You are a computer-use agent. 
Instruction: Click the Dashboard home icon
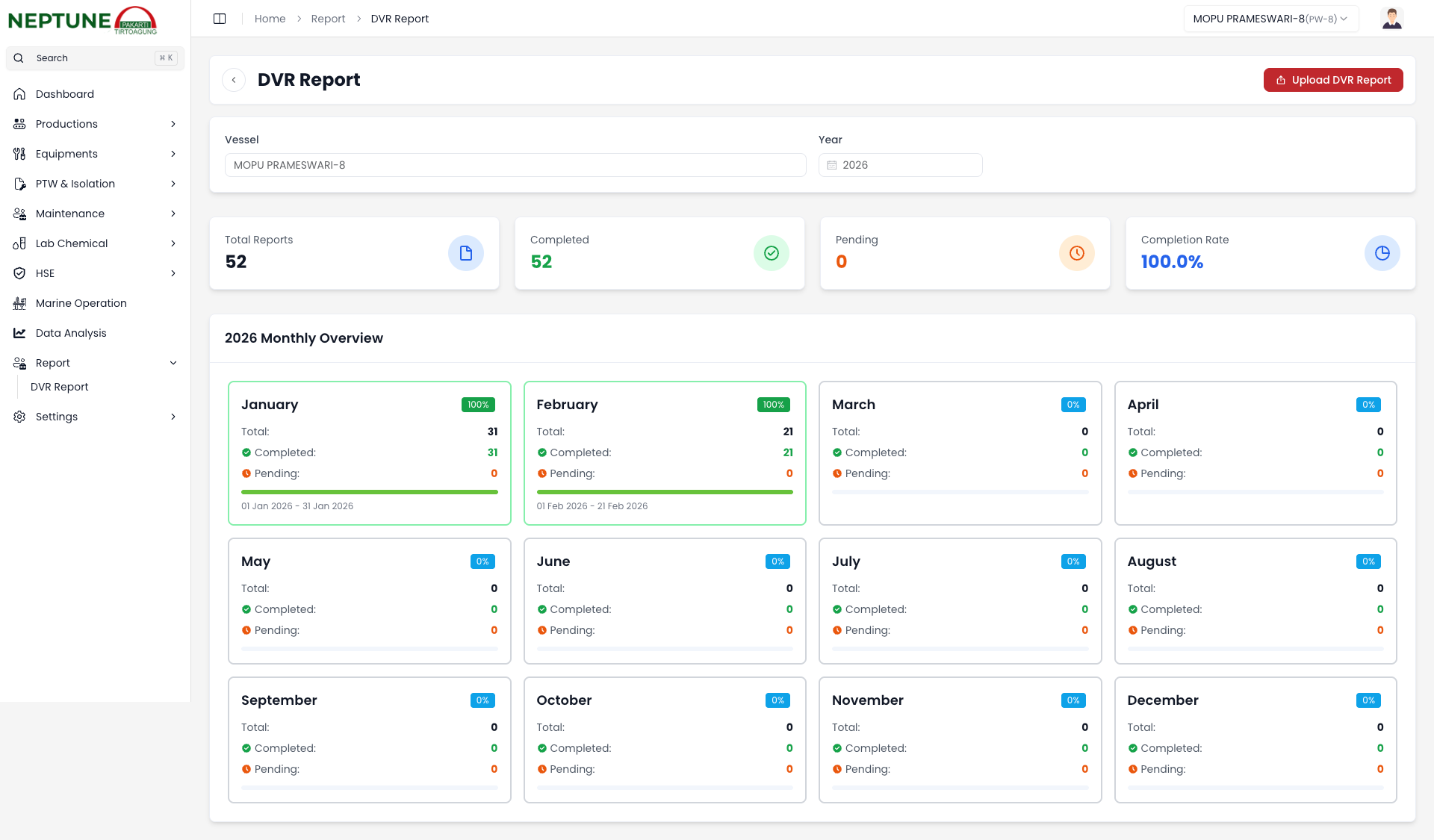19,94
